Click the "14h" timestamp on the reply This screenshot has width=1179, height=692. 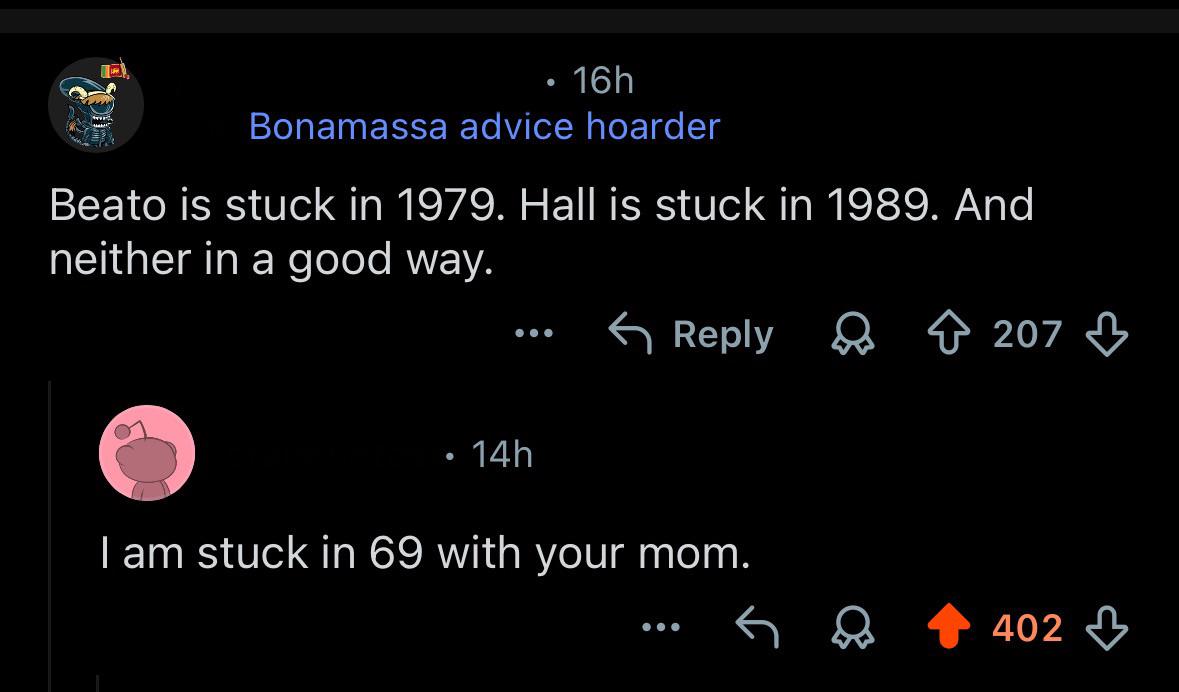[501, 453]
